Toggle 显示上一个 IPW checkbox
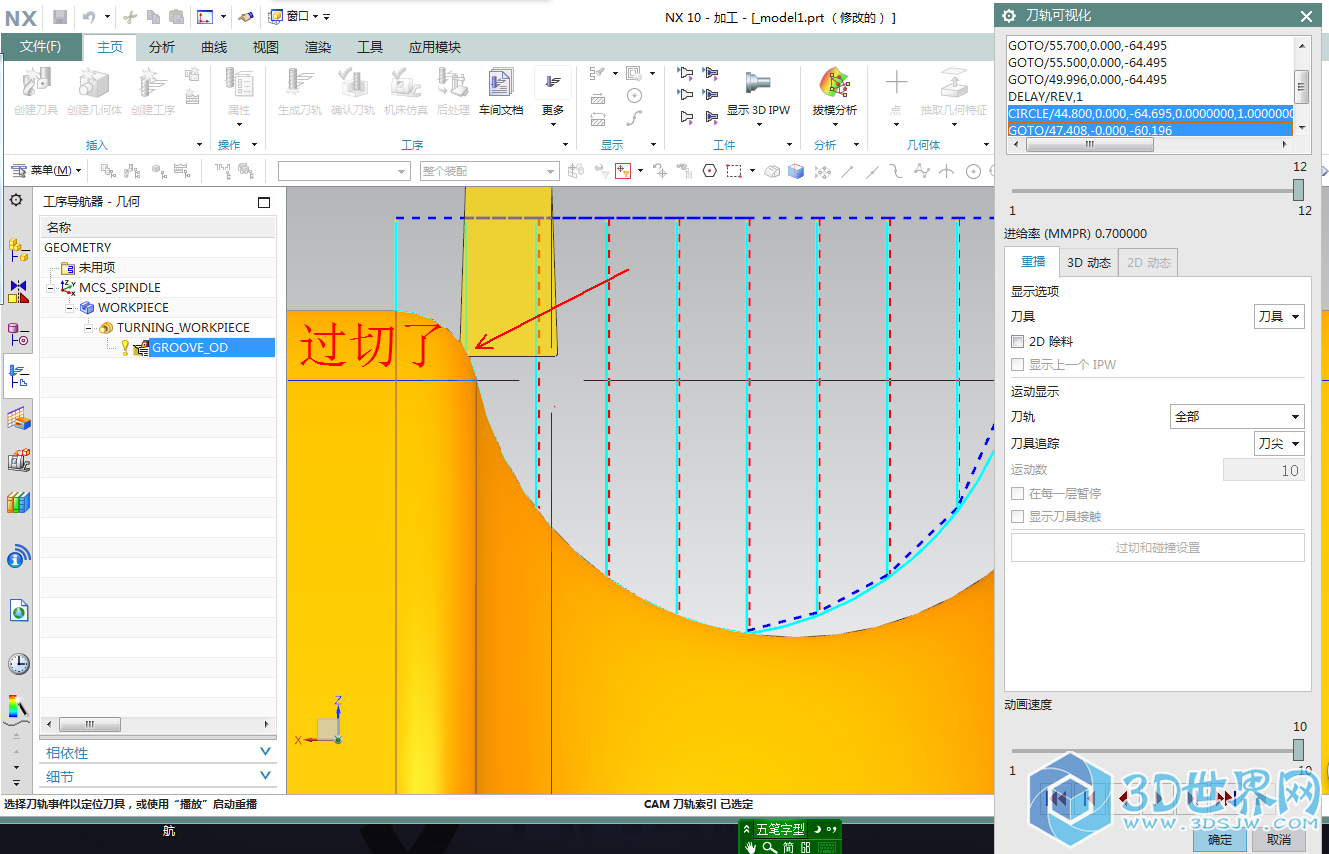The width and height of the screenshot is (1329, 854). tap(1018, 365)
